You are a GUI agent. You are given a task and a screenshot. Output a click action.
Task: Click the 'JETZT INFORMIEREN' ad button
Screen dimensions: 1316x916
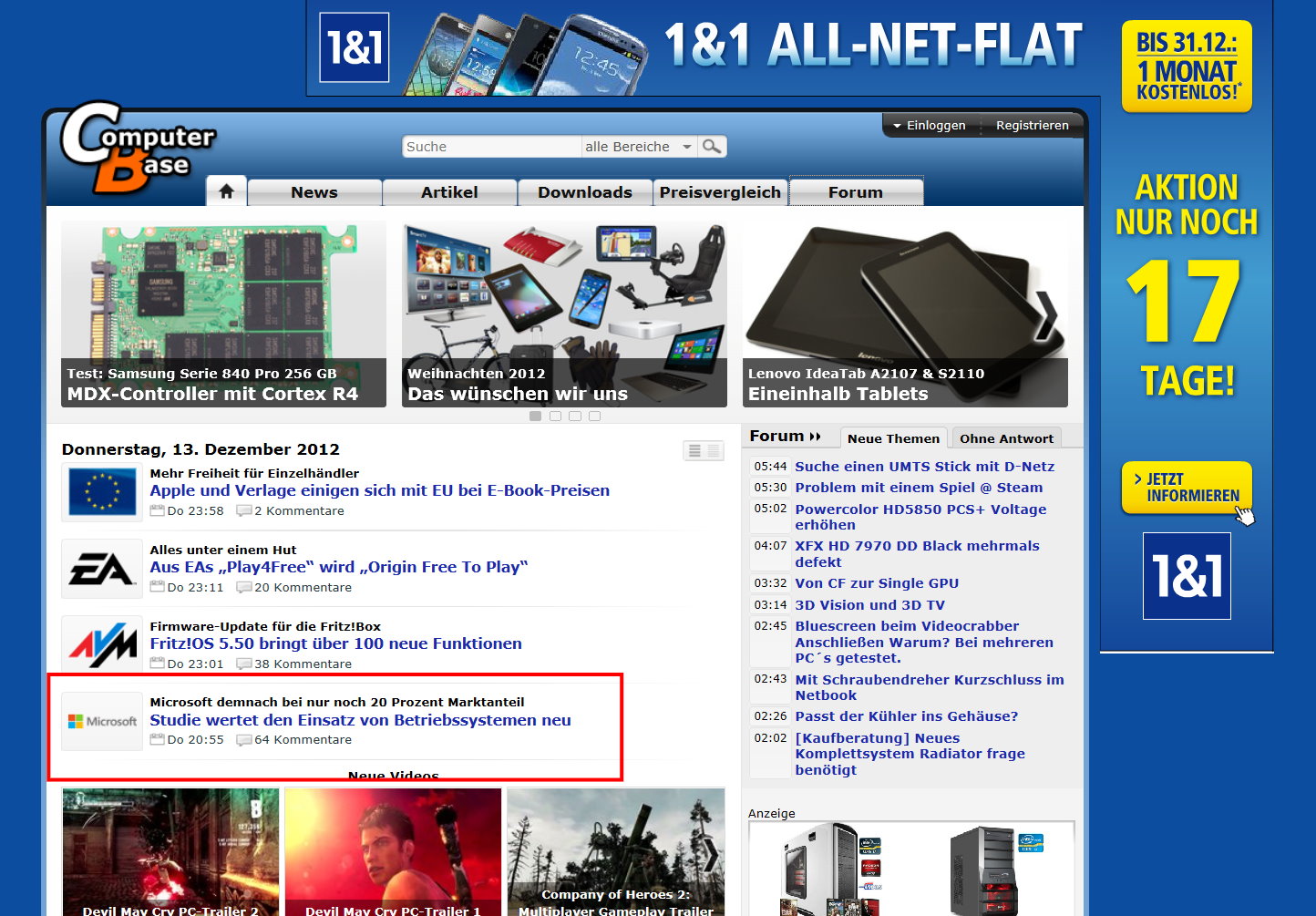click(x=1187, y=488)
